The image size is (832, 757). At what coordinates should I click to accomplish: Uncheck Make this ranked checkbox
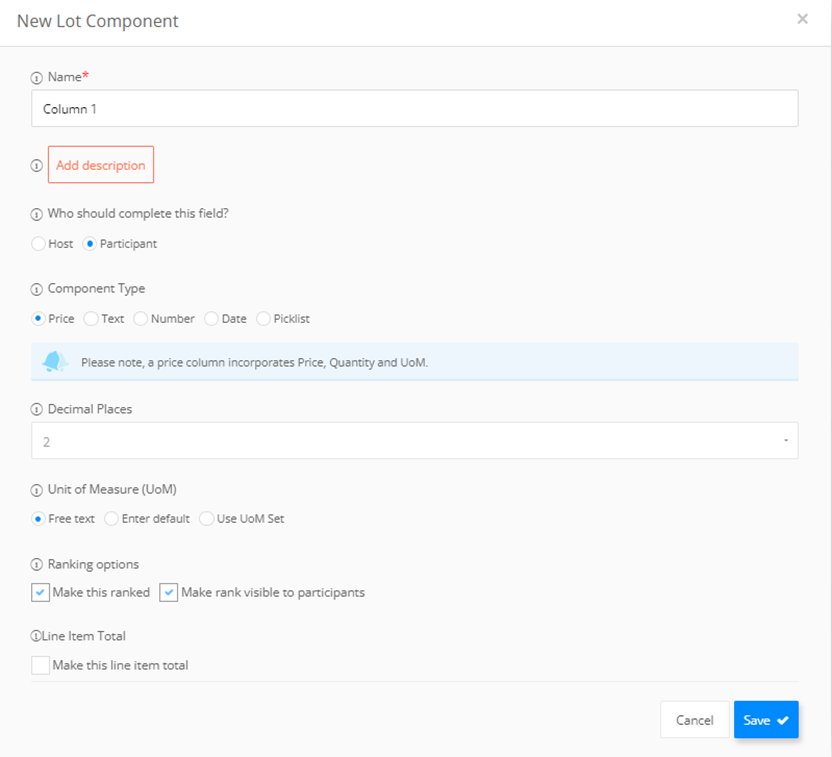point(40,592)
